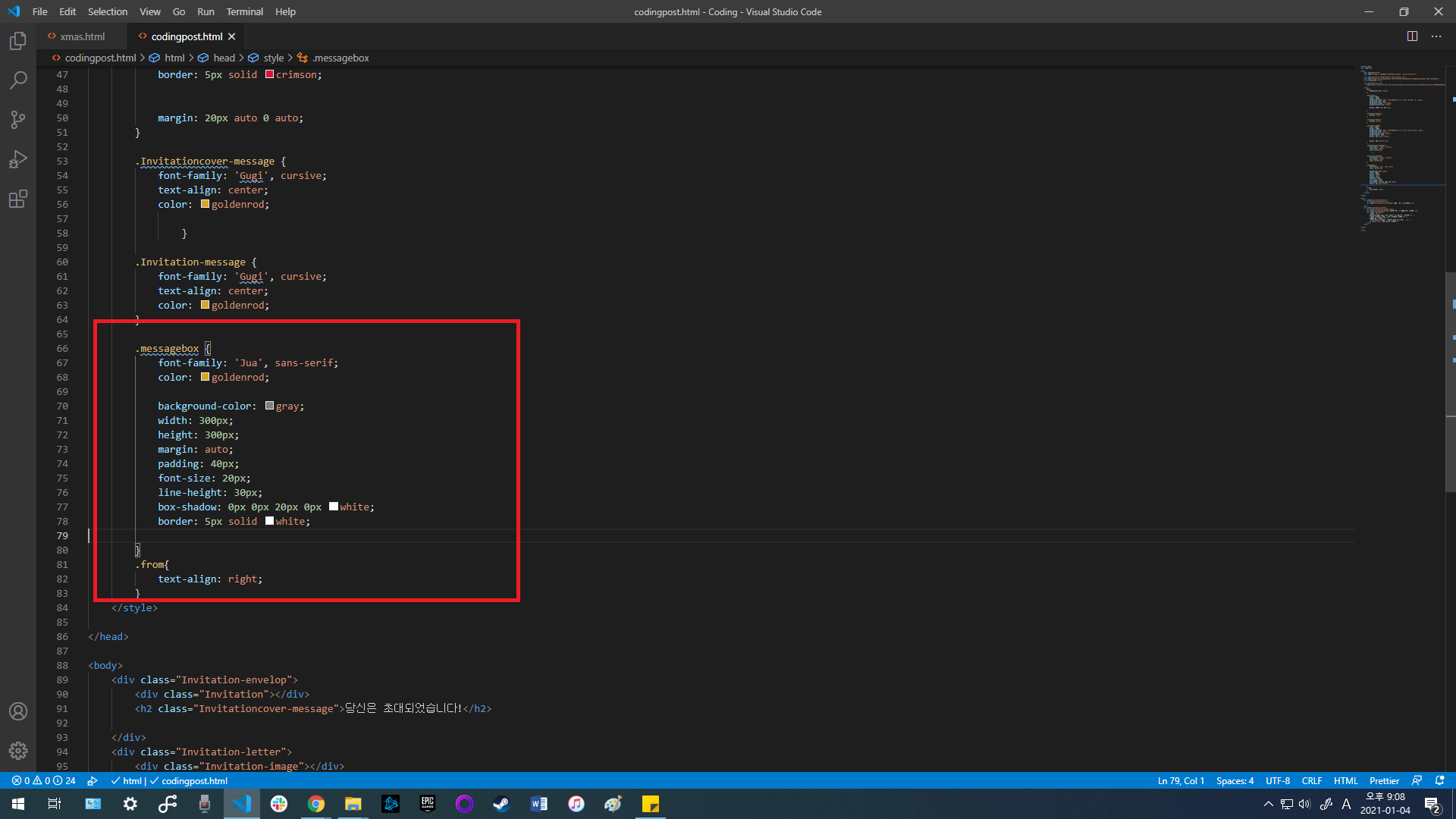Screen dimensions: 1456x819
Task: Open the Search view icon
Action: click(x=18, y=80)
